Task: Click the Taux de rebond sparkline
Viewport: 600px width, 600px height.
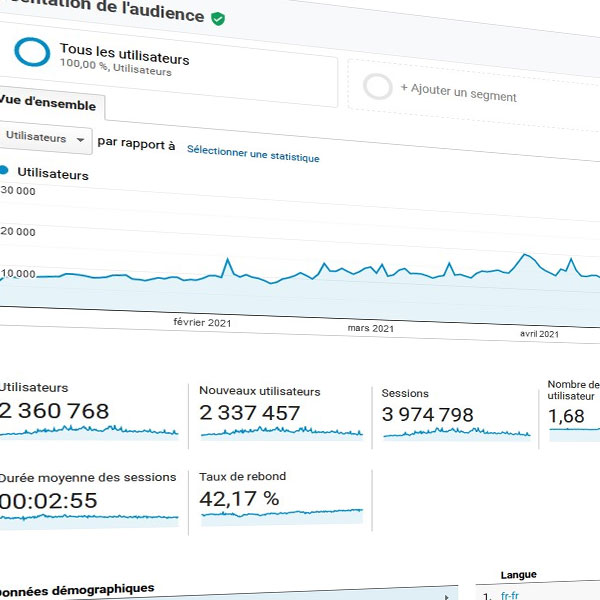Action: (x=281, y=514)
